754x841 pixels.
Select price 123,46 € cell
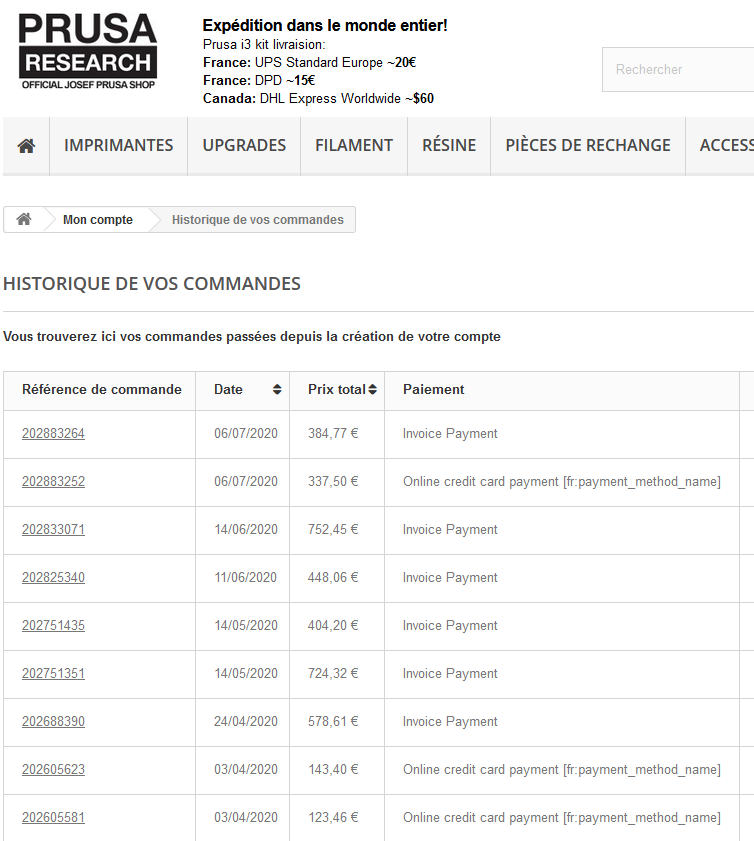tap(337, 817)
